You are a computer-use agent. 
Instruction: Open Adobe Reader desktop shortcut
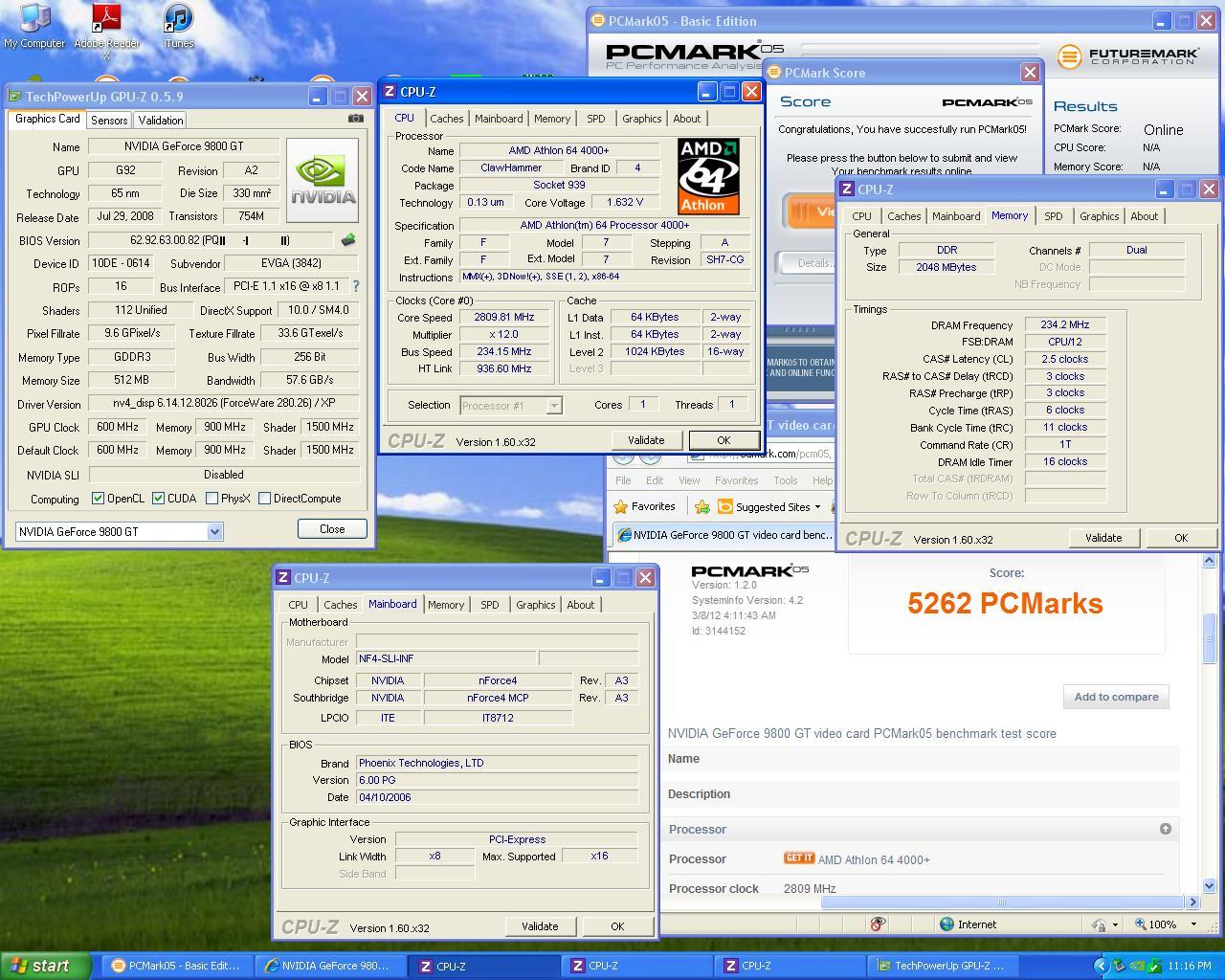[106, 29]
